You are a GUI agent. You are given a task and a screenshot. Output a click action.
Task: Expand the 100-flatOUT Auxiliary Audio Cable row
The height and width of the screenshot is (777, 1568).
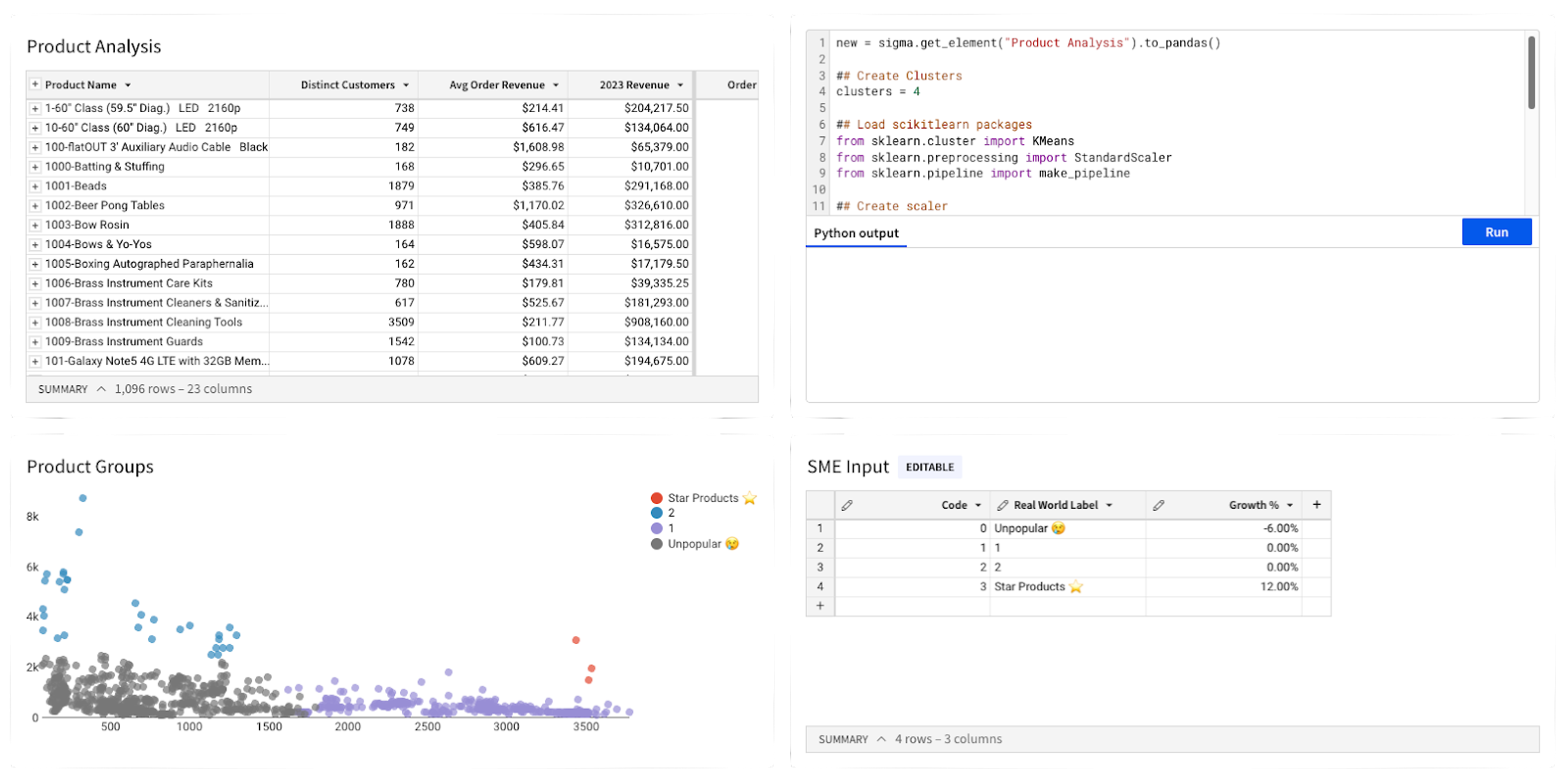35,147
